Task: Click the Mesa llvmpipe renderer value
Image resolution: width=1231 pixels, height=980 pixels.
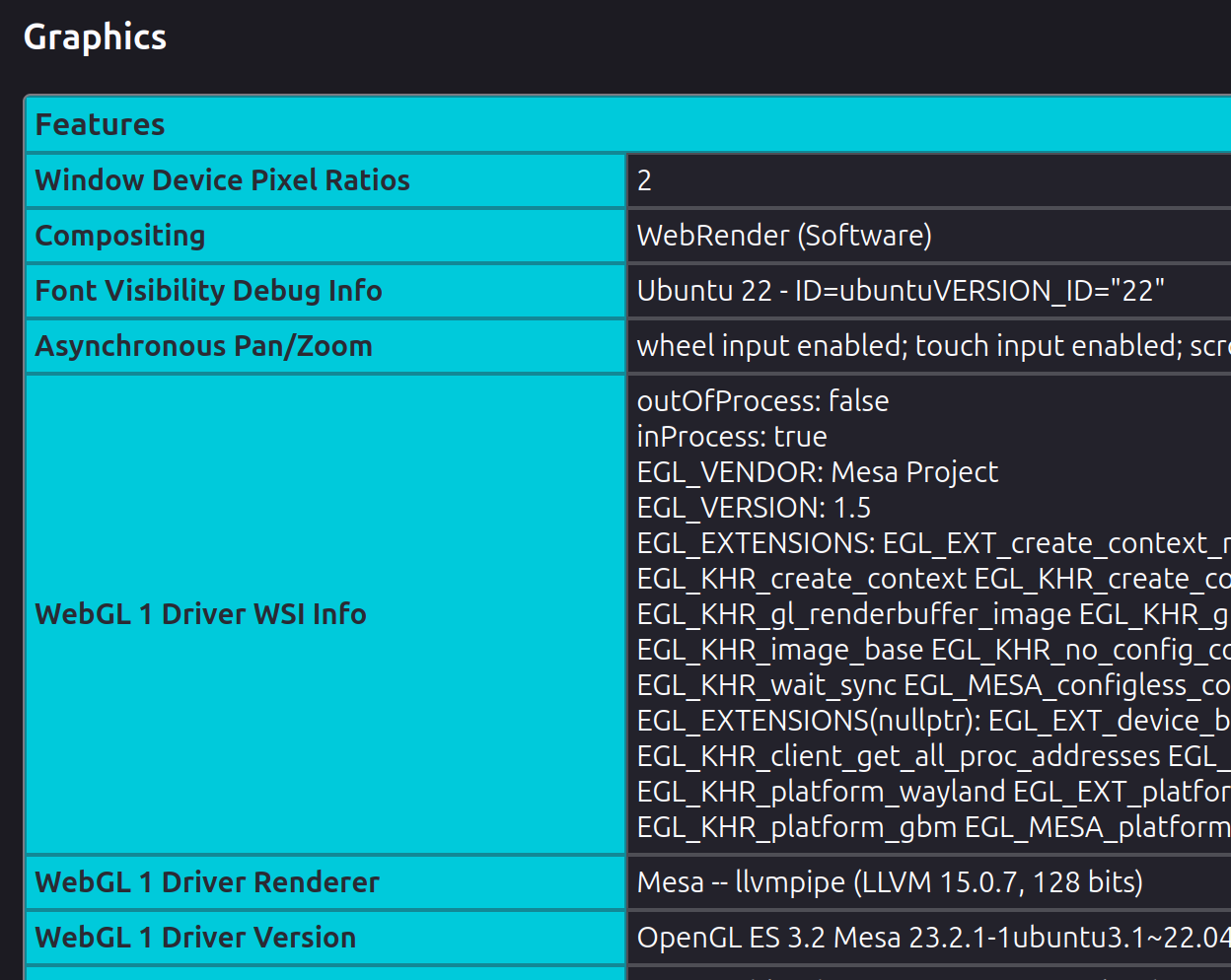Action: (x=889, y=882)
